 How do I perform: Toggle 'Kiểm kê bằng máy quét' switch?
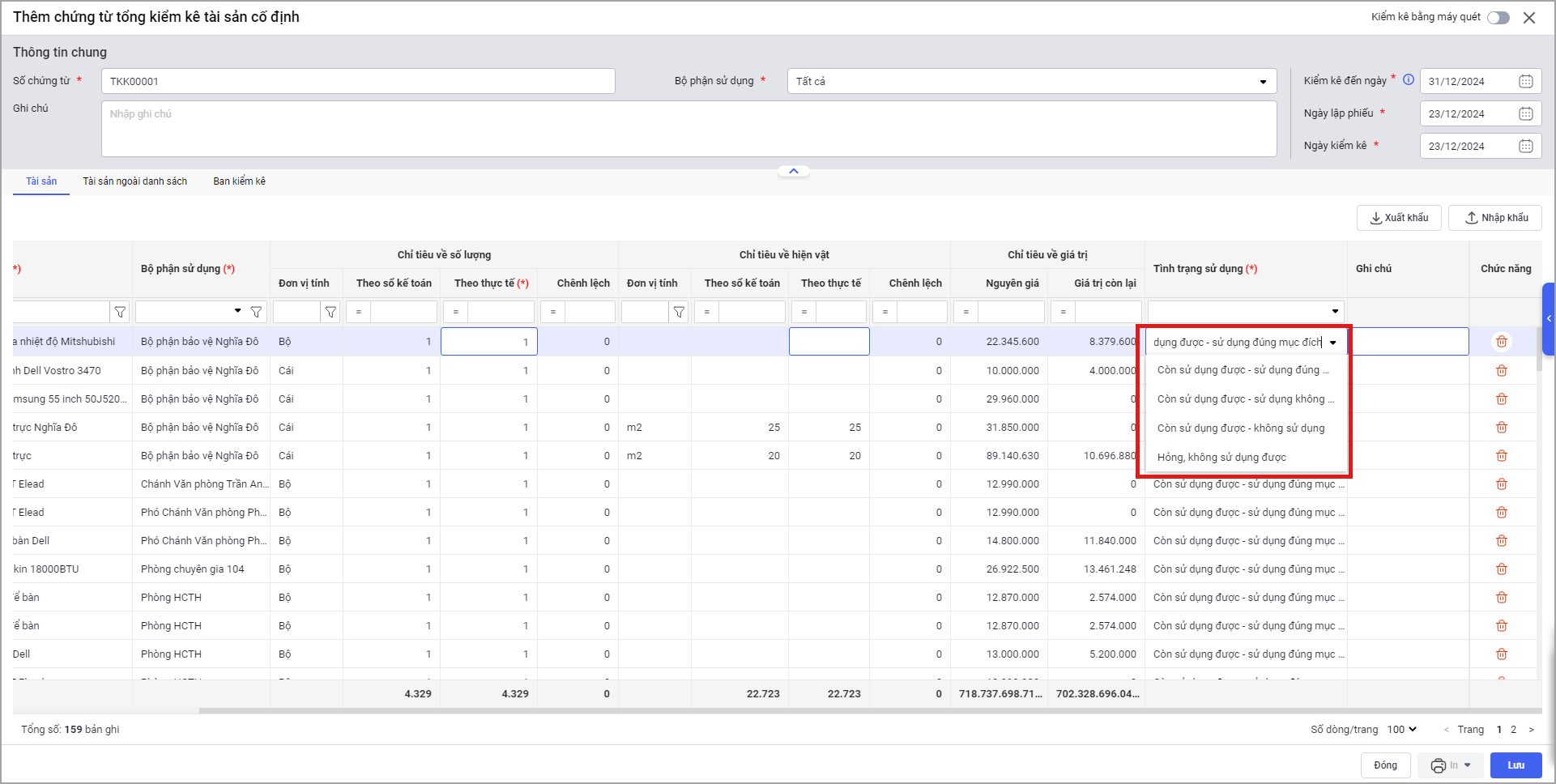1498,18
